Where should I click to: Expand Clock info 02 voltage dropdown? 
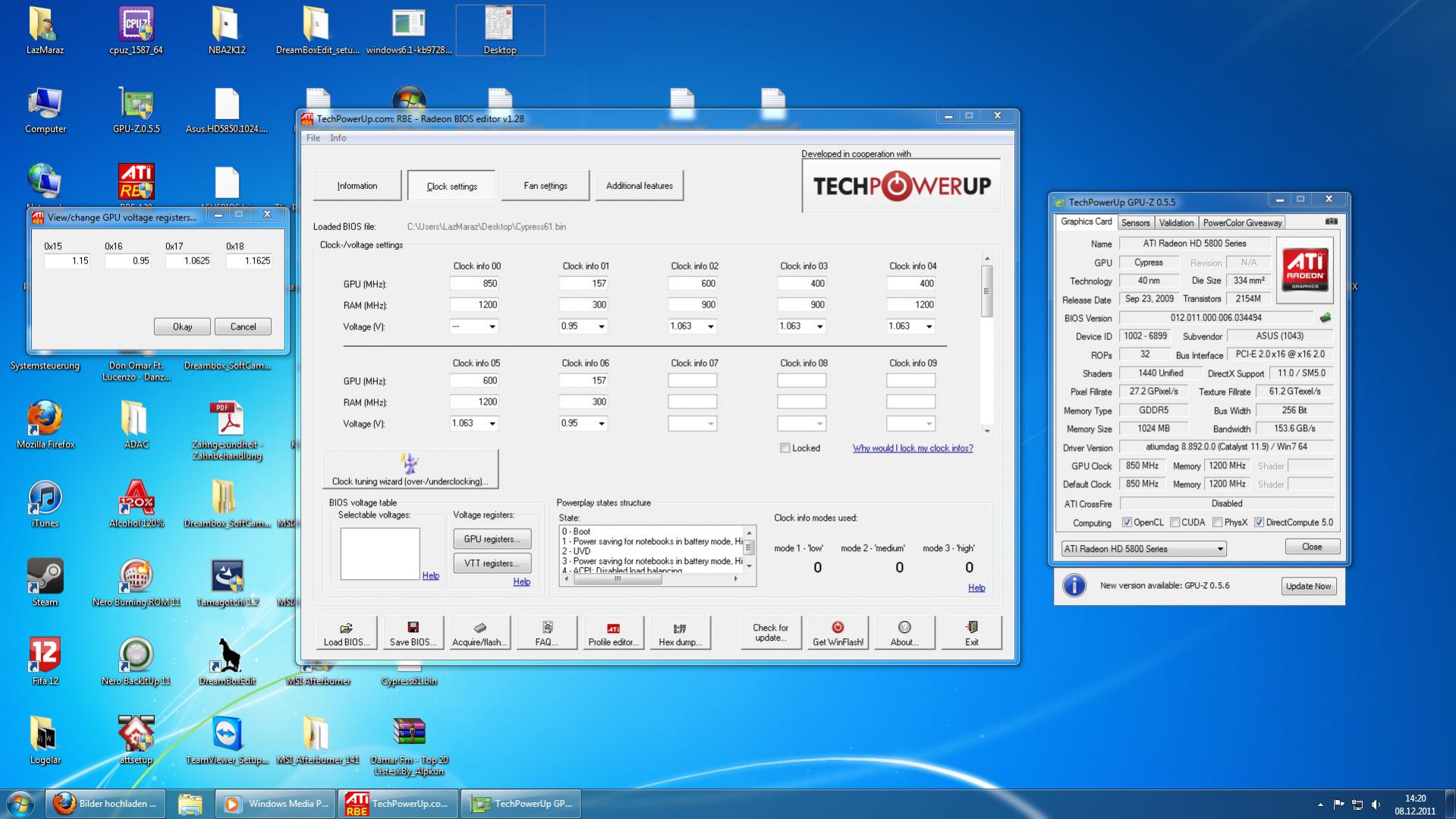(x=710, y=326)
